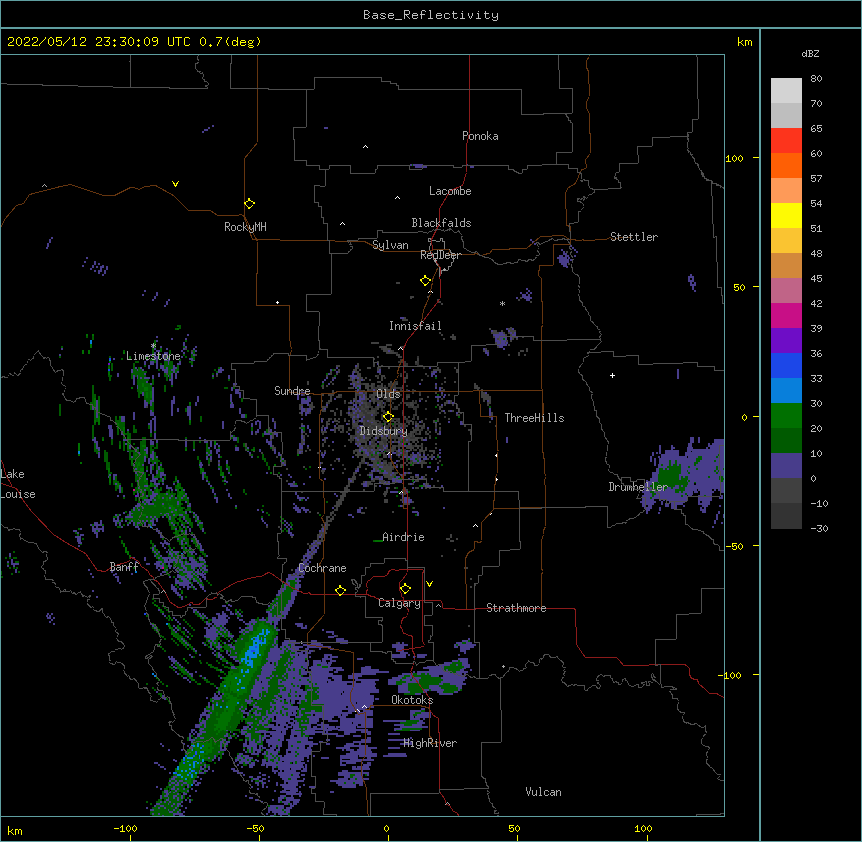Click the Ponoka city label
The width and height of the screenshot is (862, 842).
(x=480, y=136)
